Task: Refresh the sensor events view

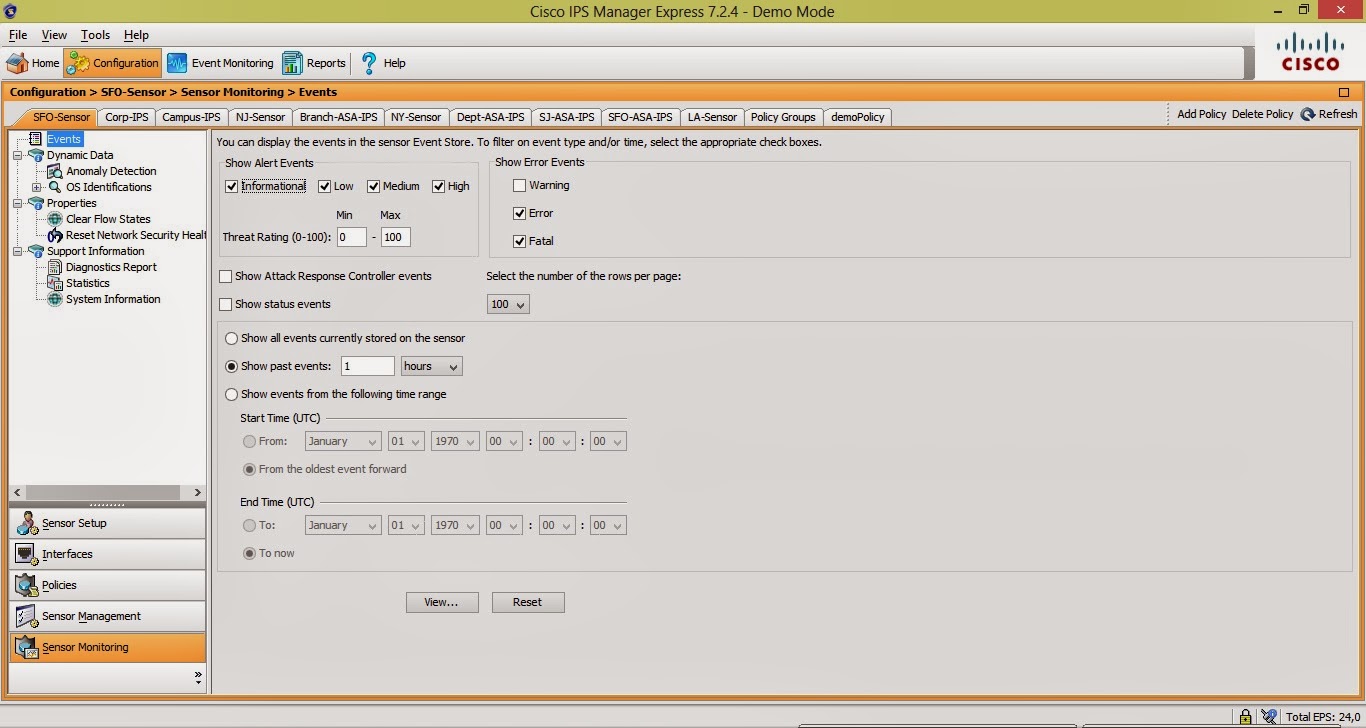Action: [x=1328, y=113]
